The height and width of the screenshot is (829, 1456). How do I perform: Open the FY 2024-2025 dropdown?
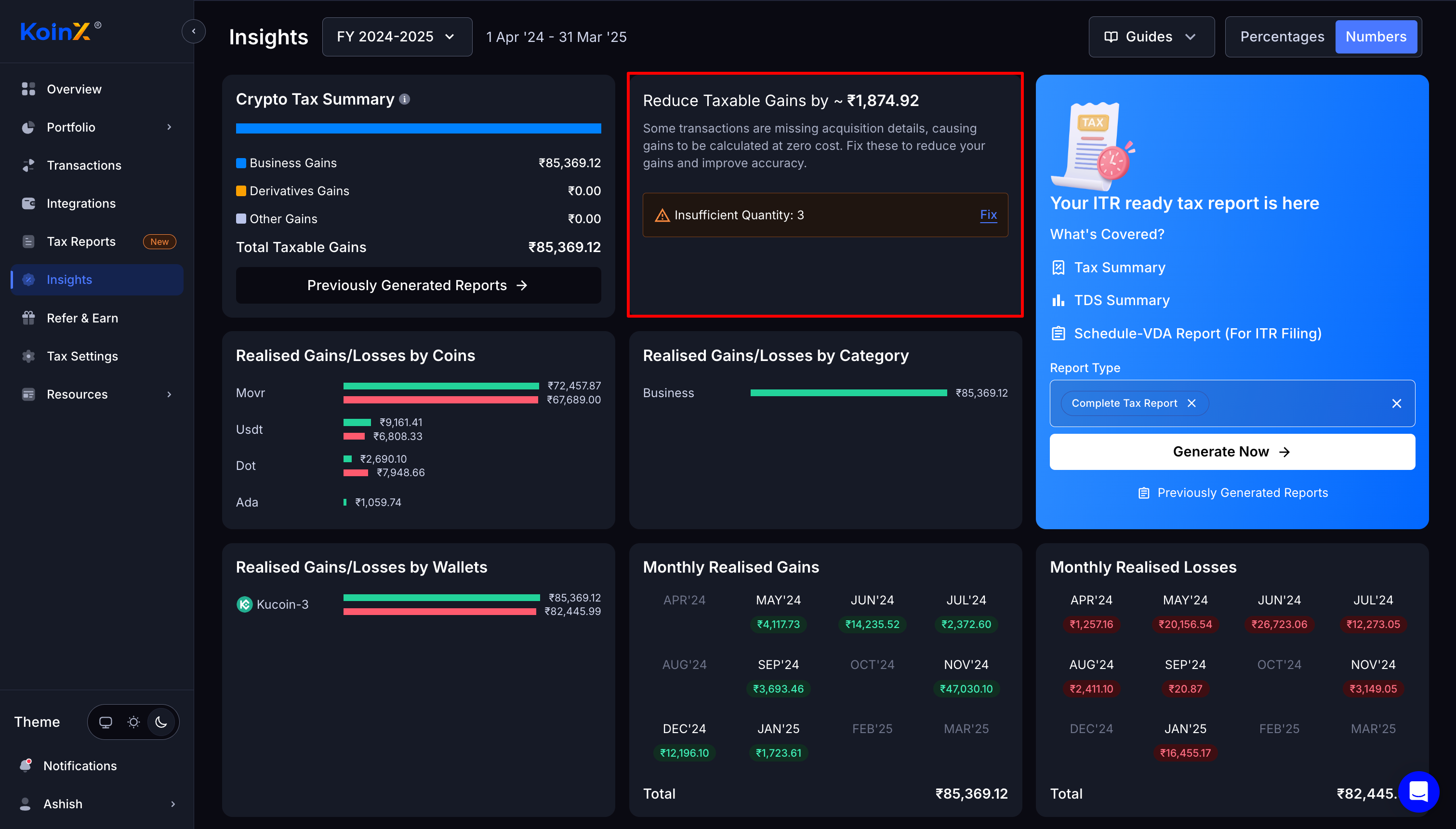pos(397,37)
